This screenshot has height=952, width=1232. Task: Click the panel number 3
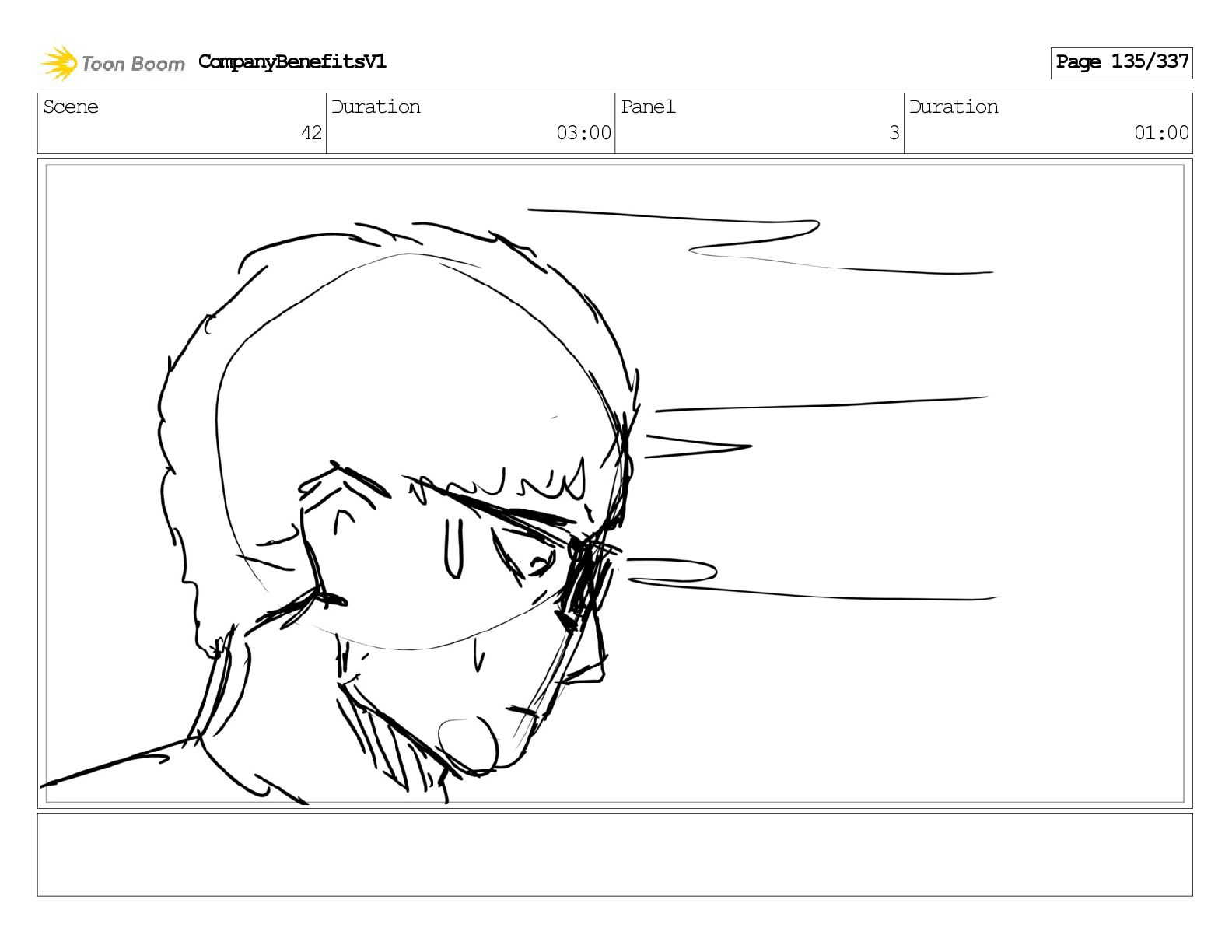click(x=894, y=133)
